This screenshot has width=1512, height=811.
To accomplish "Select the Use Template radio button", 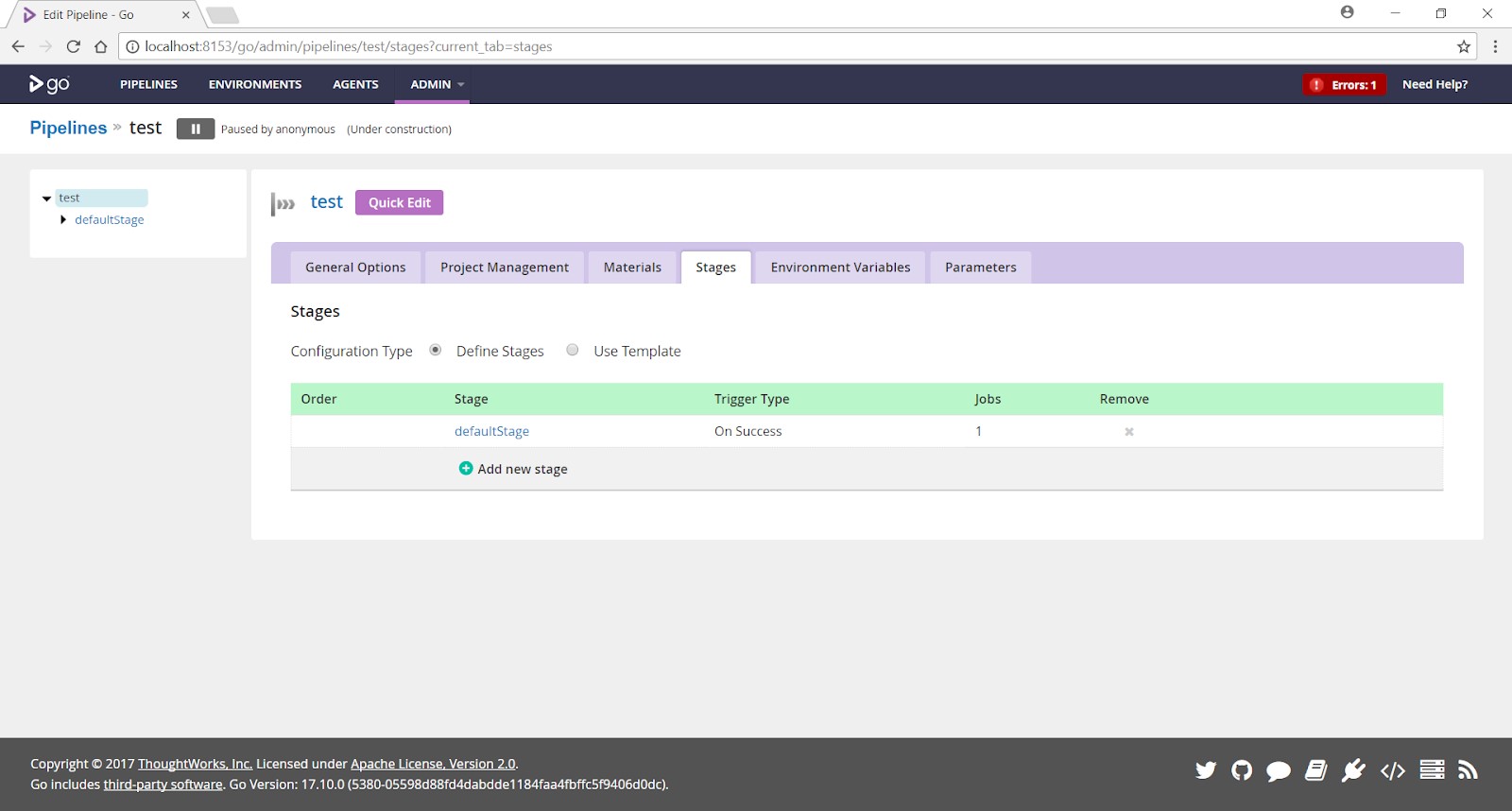I will (573, 350).
